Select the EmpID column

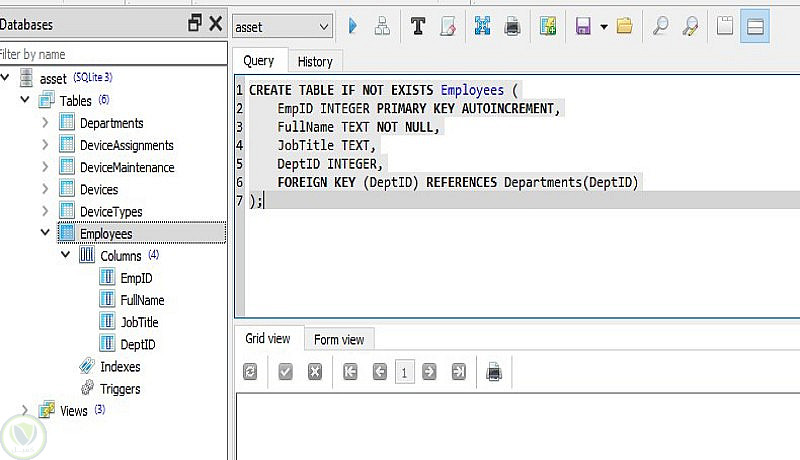tap(136, 278)
